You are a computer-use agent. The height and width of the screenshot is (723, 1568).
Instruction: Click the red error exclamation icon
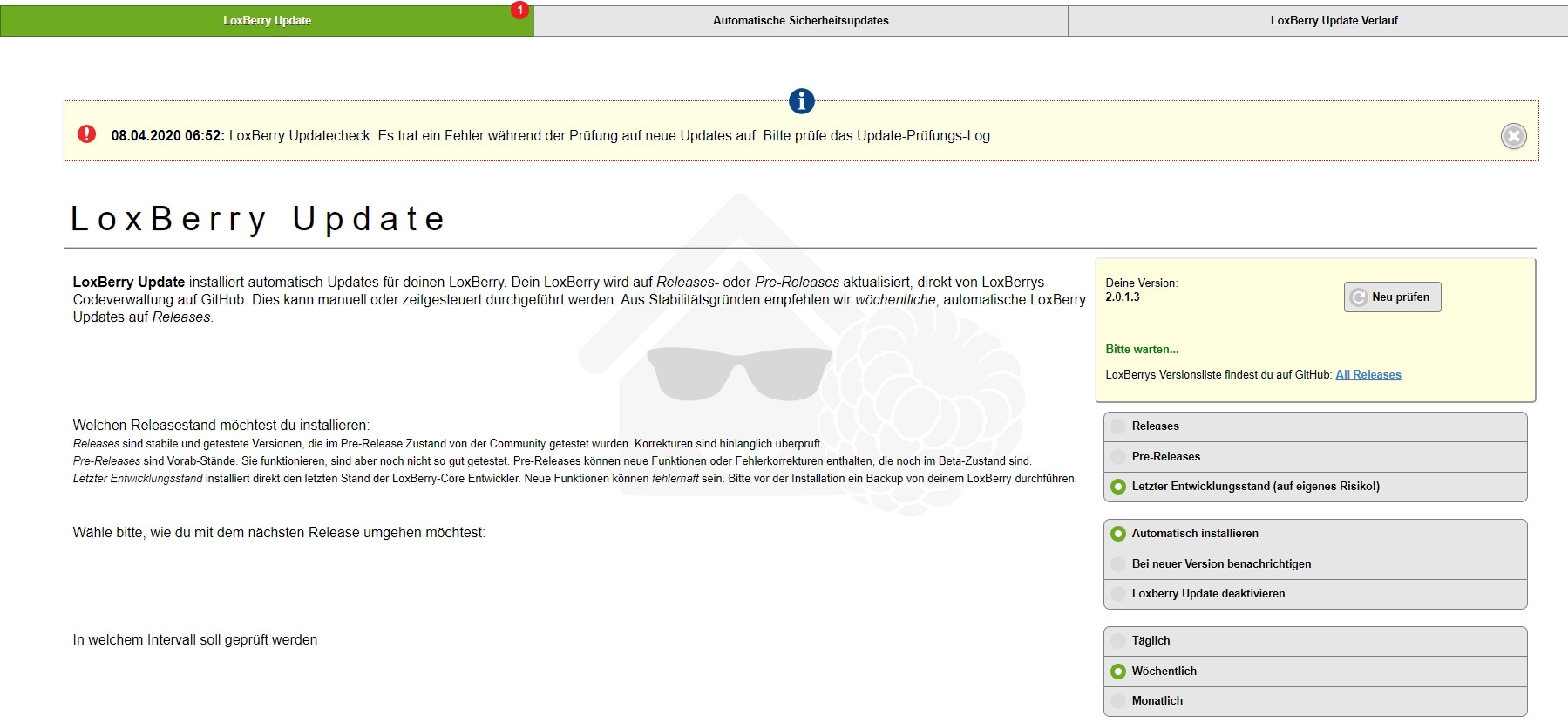tap(87, 134)
